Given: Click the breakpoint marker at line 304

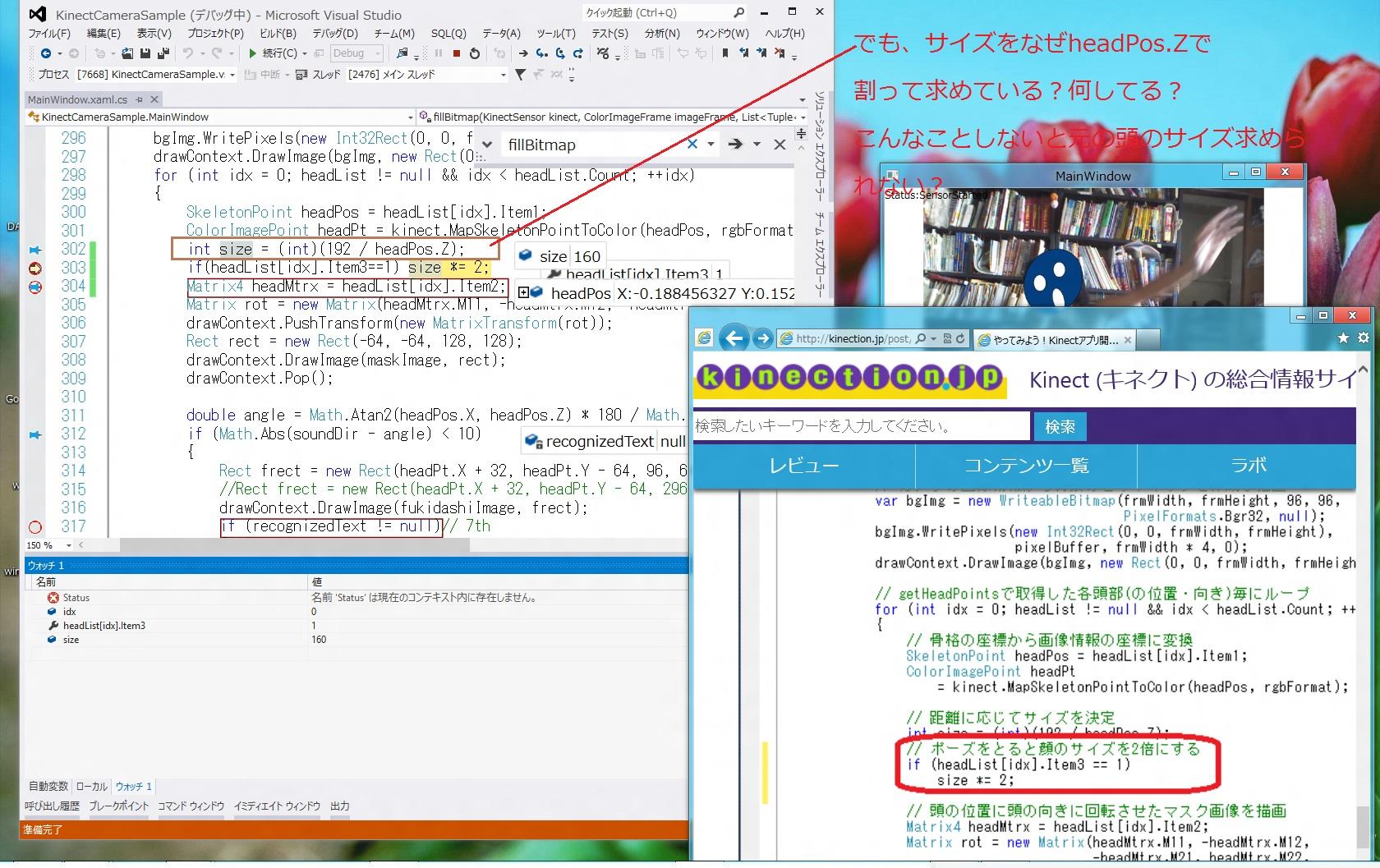Looking at the screenshot, I should 35,287.
